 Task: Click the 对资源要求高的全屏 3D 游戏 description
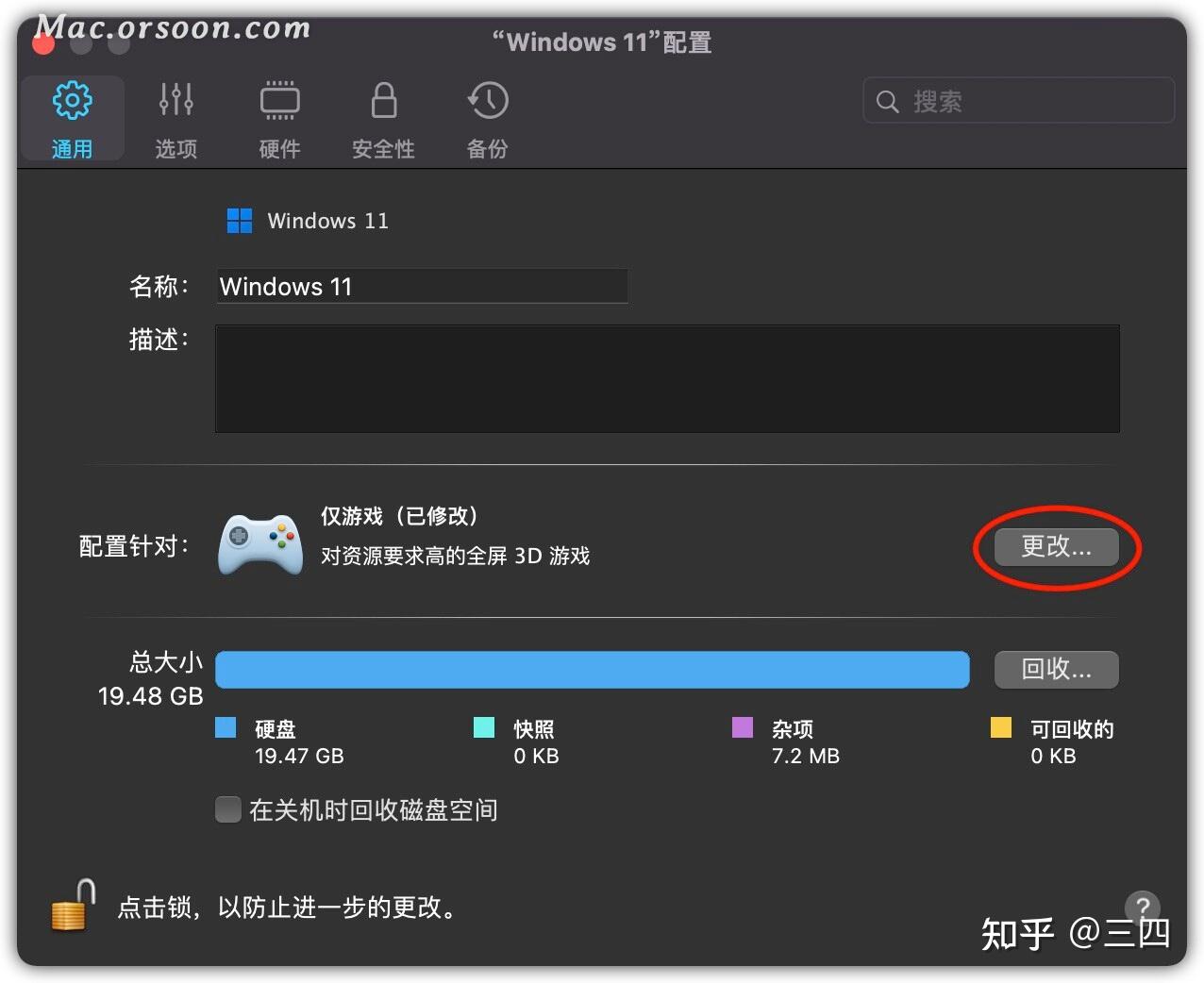[456, 557]
